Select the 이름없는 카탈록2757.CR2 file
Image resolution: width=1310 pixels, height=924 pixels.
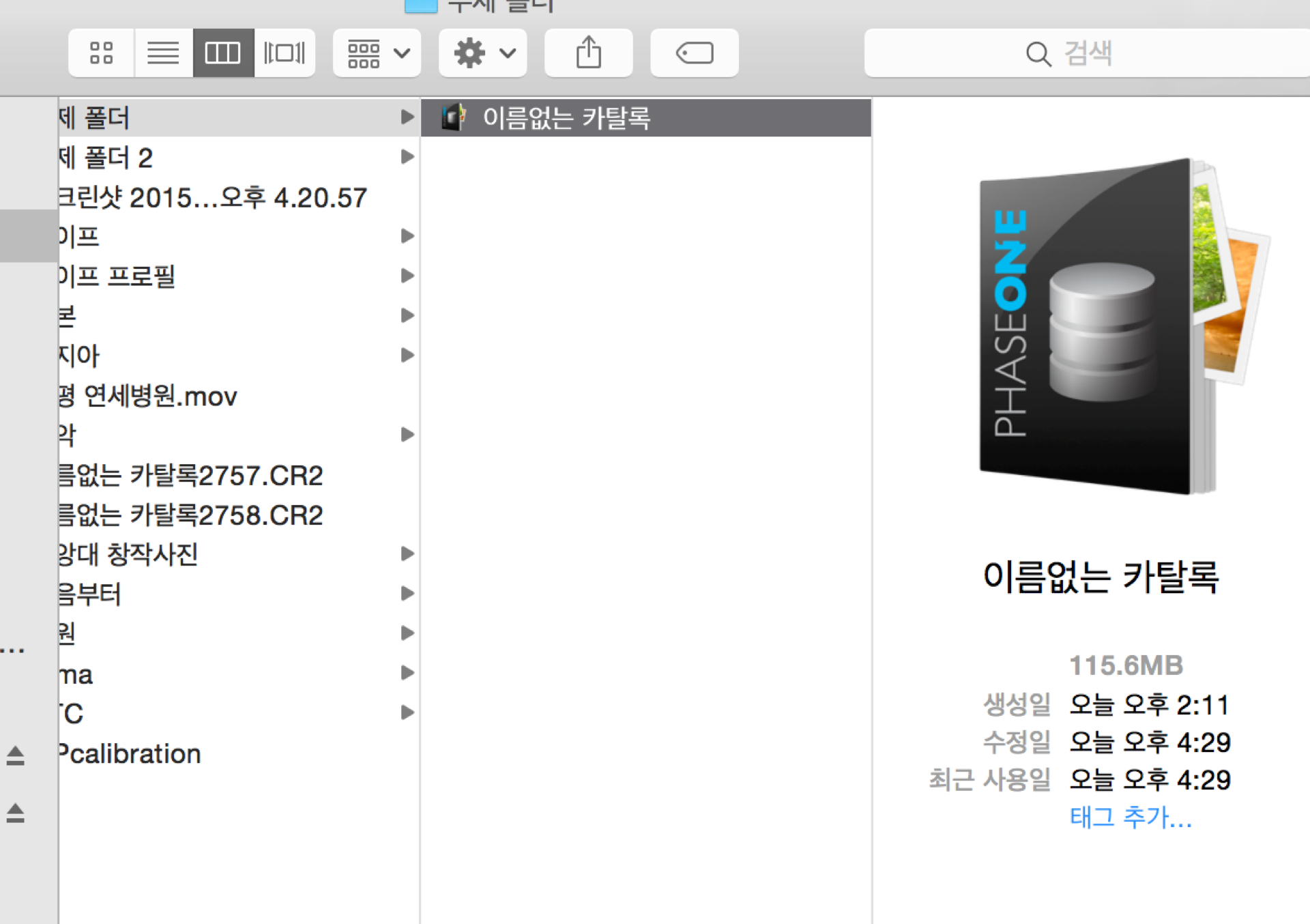(191, 475)
